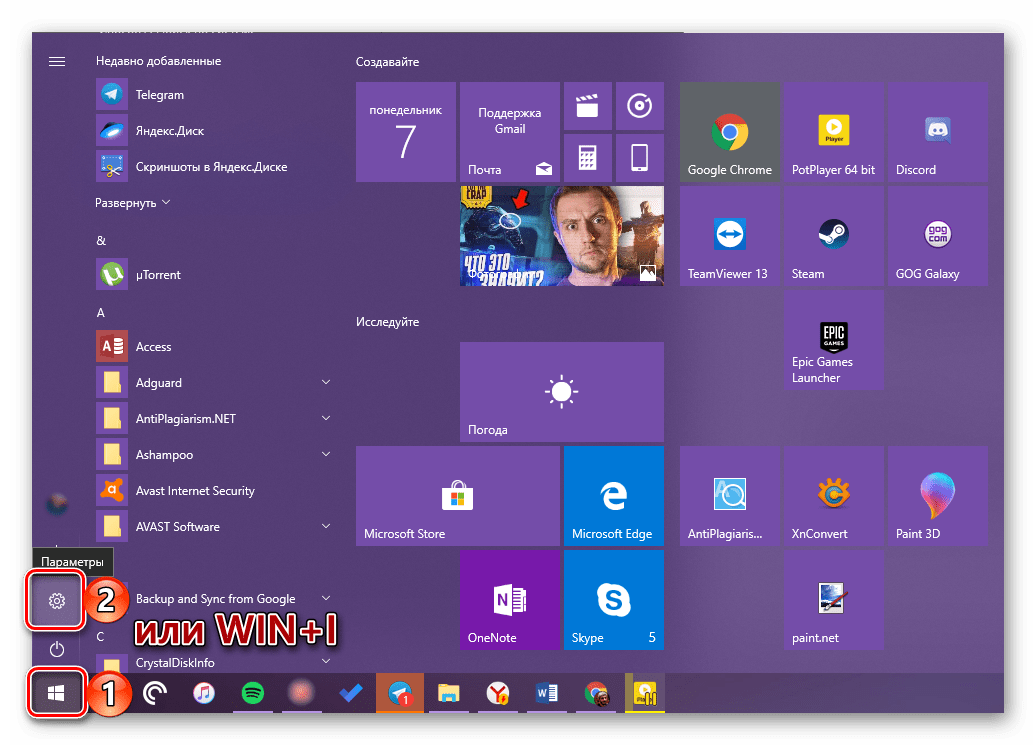
Task: Click the Power button
Action: (x=57, y=648)
